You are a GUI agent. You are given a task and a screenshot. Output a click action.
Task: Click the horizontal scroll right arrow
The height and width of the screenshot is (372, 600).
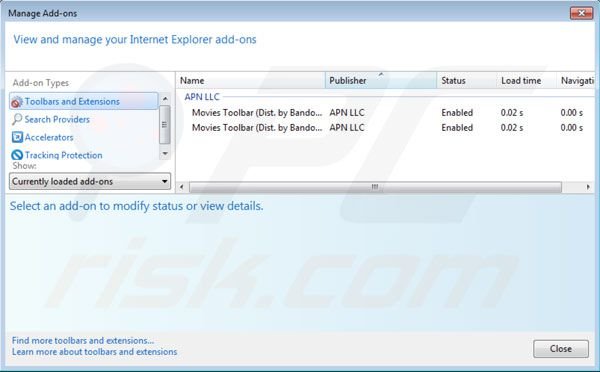588,187
